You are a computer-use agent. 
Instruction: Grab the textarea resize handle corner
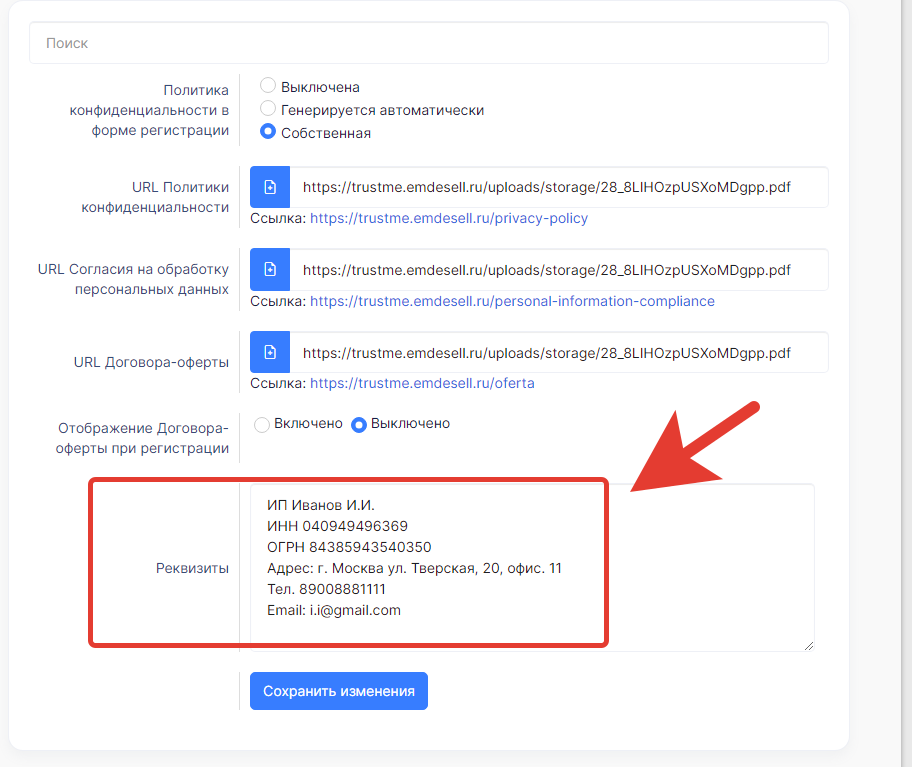tap(808, 645)
